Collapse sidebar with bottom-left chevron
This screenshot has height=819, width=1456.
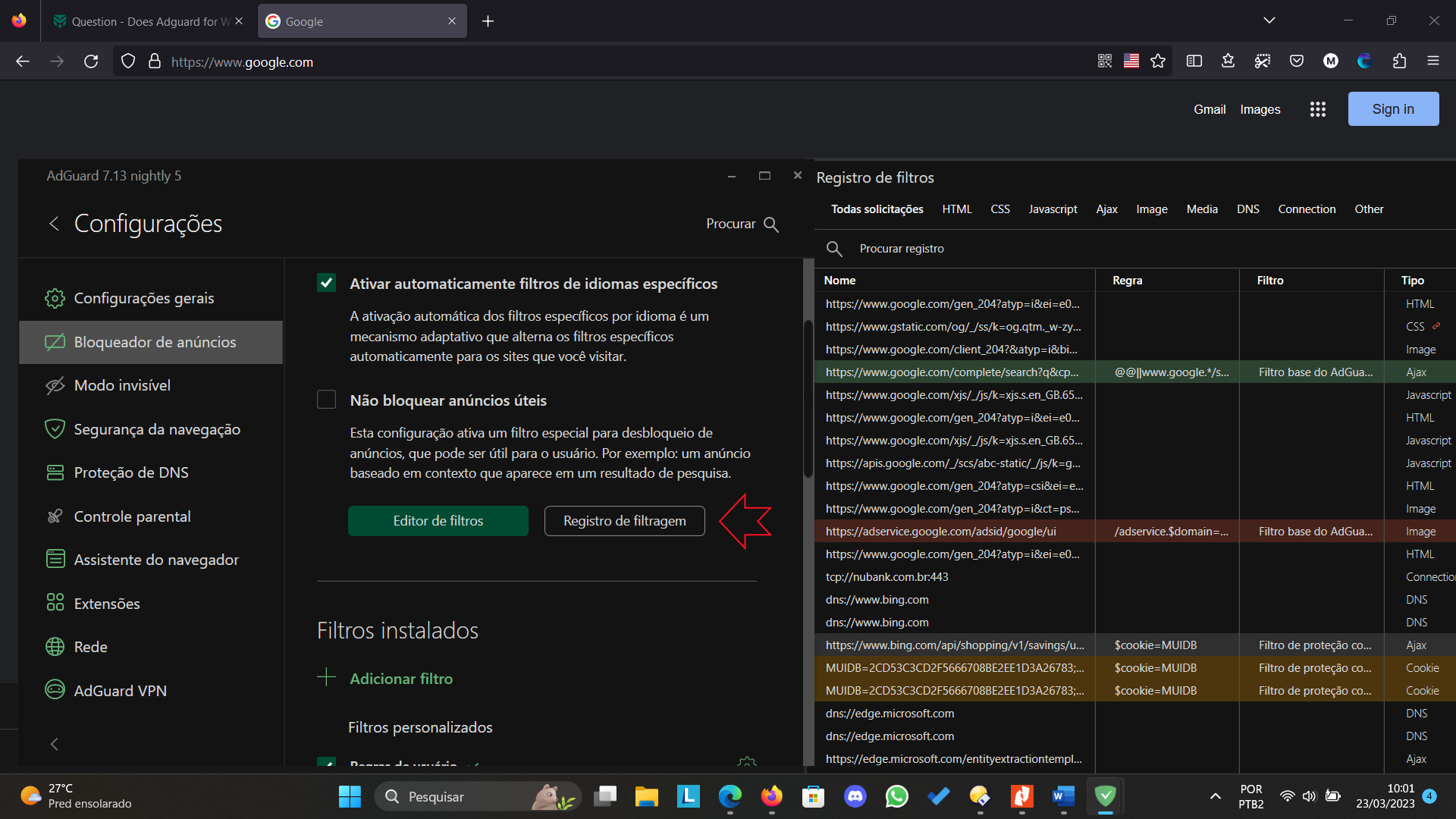[x=54, y=744]
